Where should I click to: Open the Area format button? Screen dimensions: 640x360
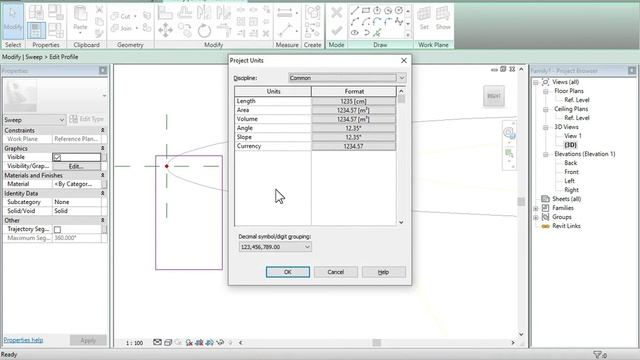click(353, 110)
